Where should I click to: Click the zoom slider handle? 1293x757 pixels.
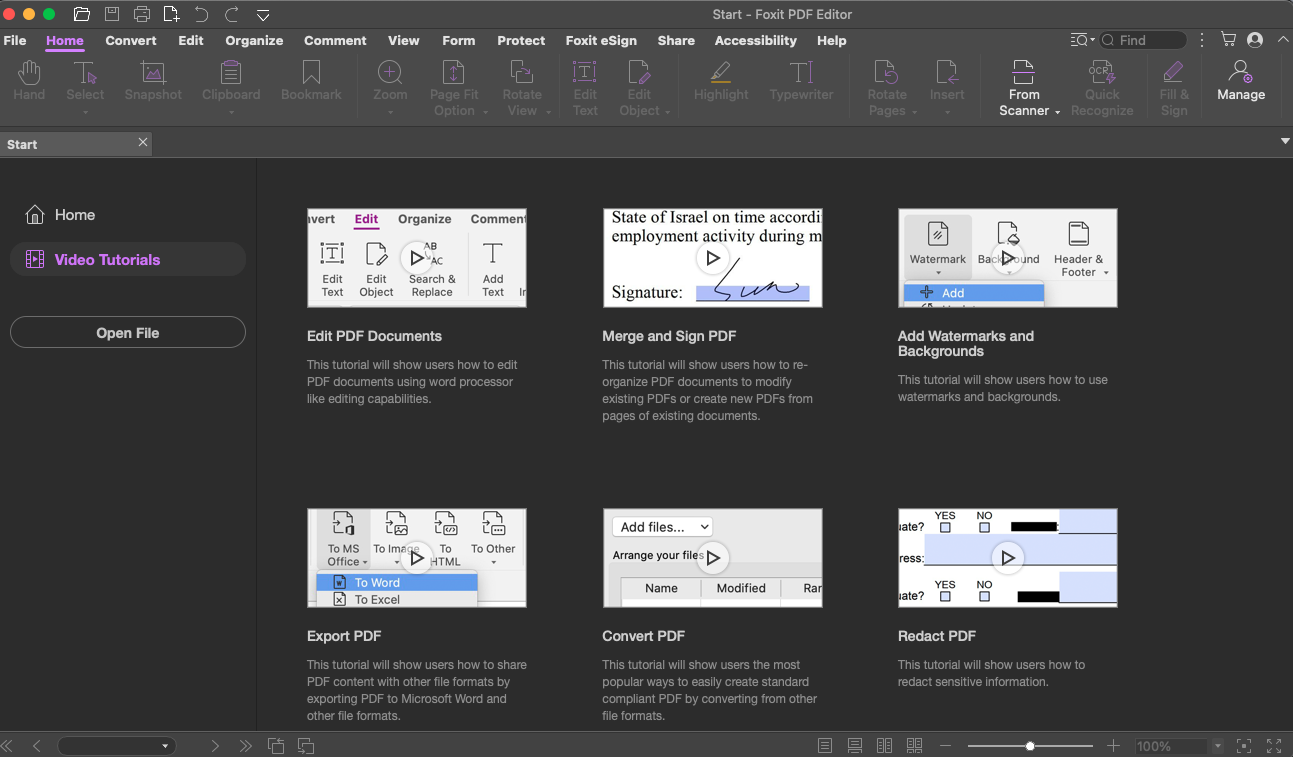click(x=1030, y=746)
